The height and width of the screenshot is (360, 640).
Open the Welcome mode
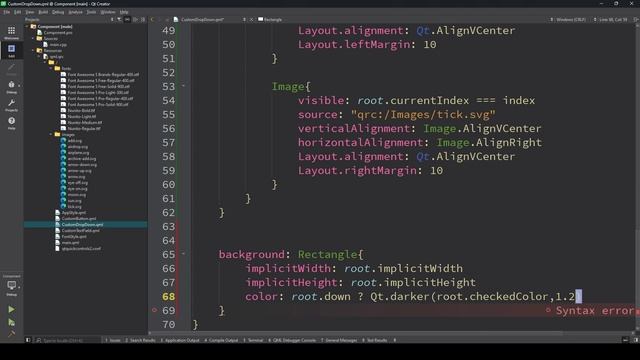[11, 32]
